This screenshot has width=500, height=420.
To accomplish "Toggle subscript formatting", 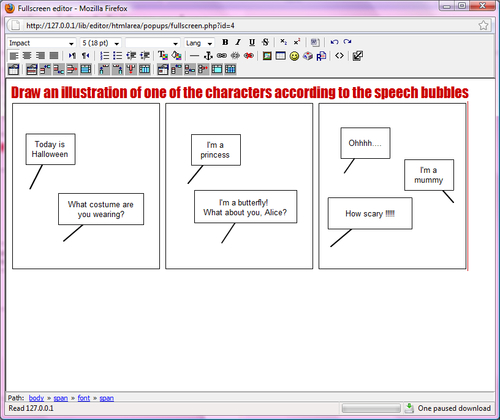I will [x=283, y=42].
